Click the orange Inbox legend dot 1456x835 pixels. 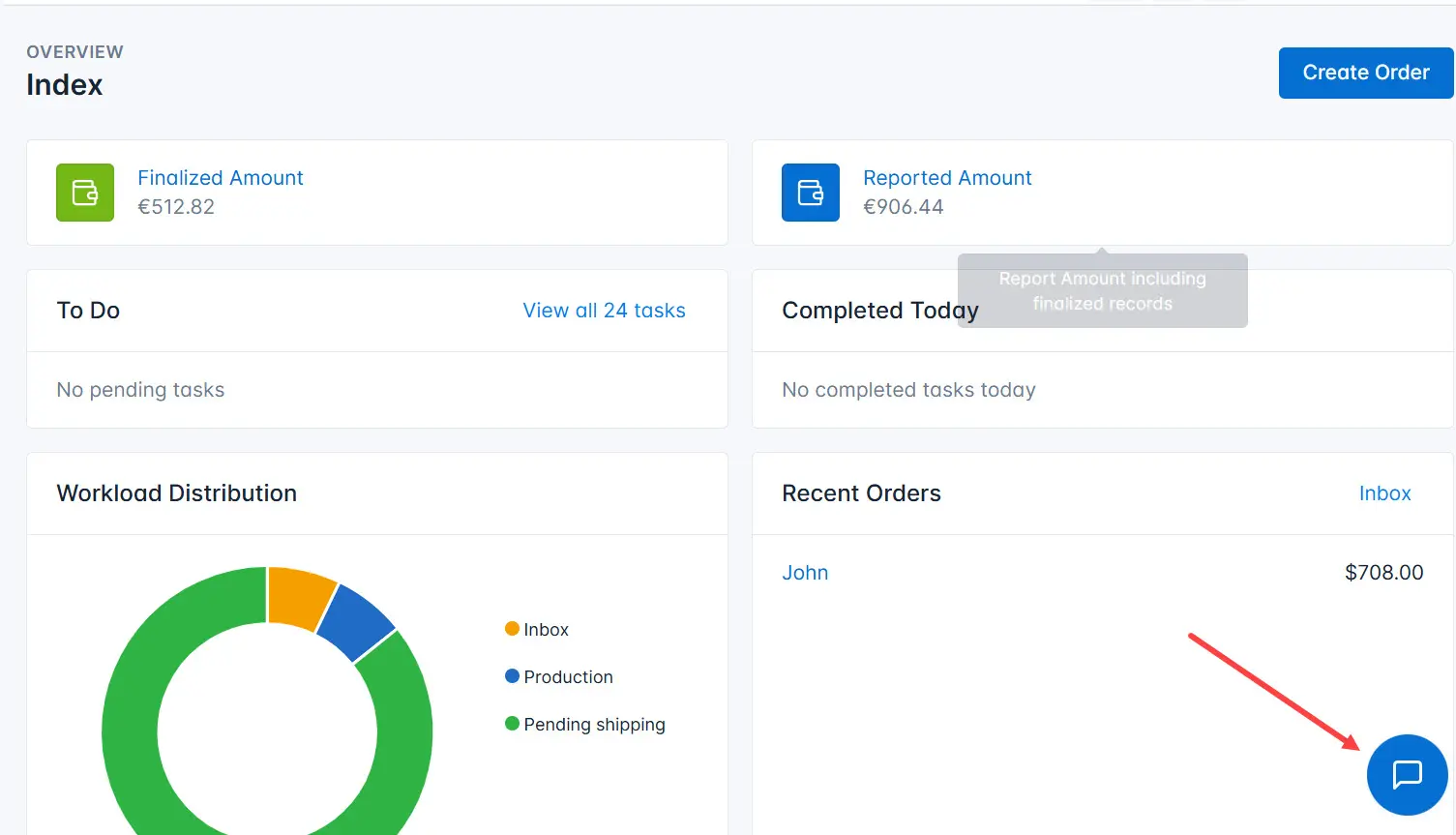tap(512, 629)
